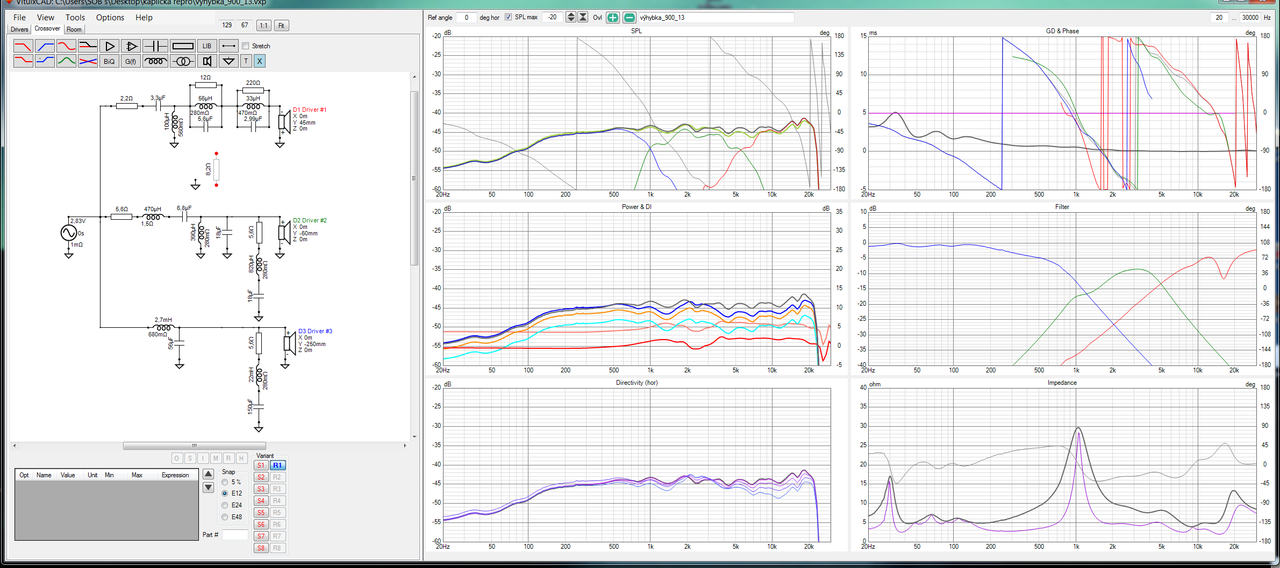Image resolution: width=1280 pixels, height=568 pixels.
Task: Insert a low-pass filter block (first red curve icon)
Action: (23, 46)
